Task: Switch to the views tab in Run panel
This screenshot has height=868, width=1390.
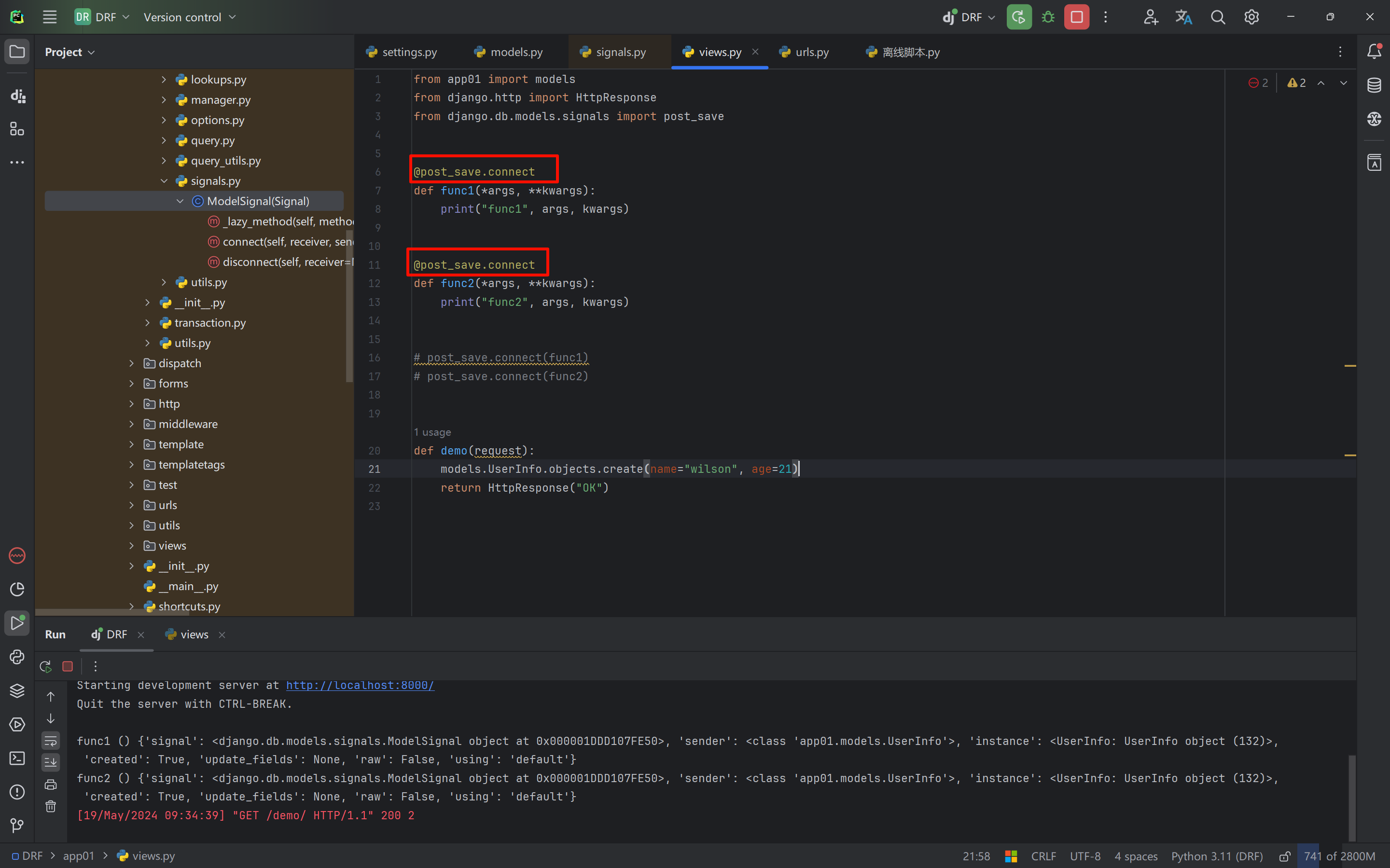Action: [x=194, y=634]
